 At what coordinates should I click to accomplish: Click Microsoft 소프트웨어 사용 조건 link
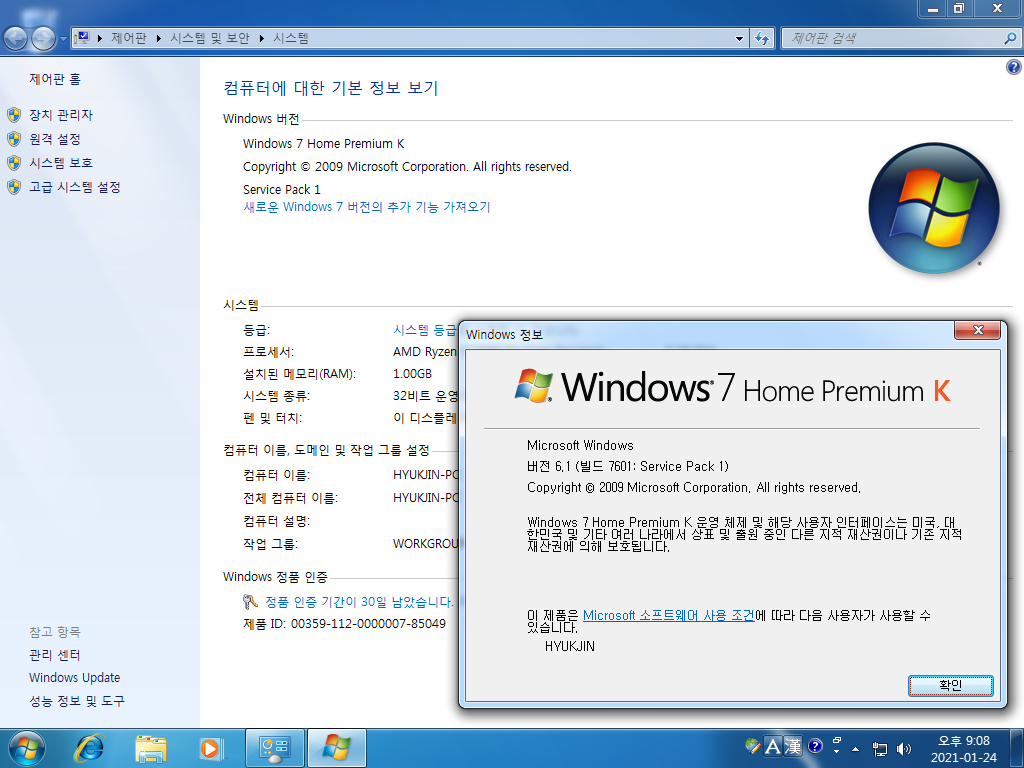[x=668, y=615]
